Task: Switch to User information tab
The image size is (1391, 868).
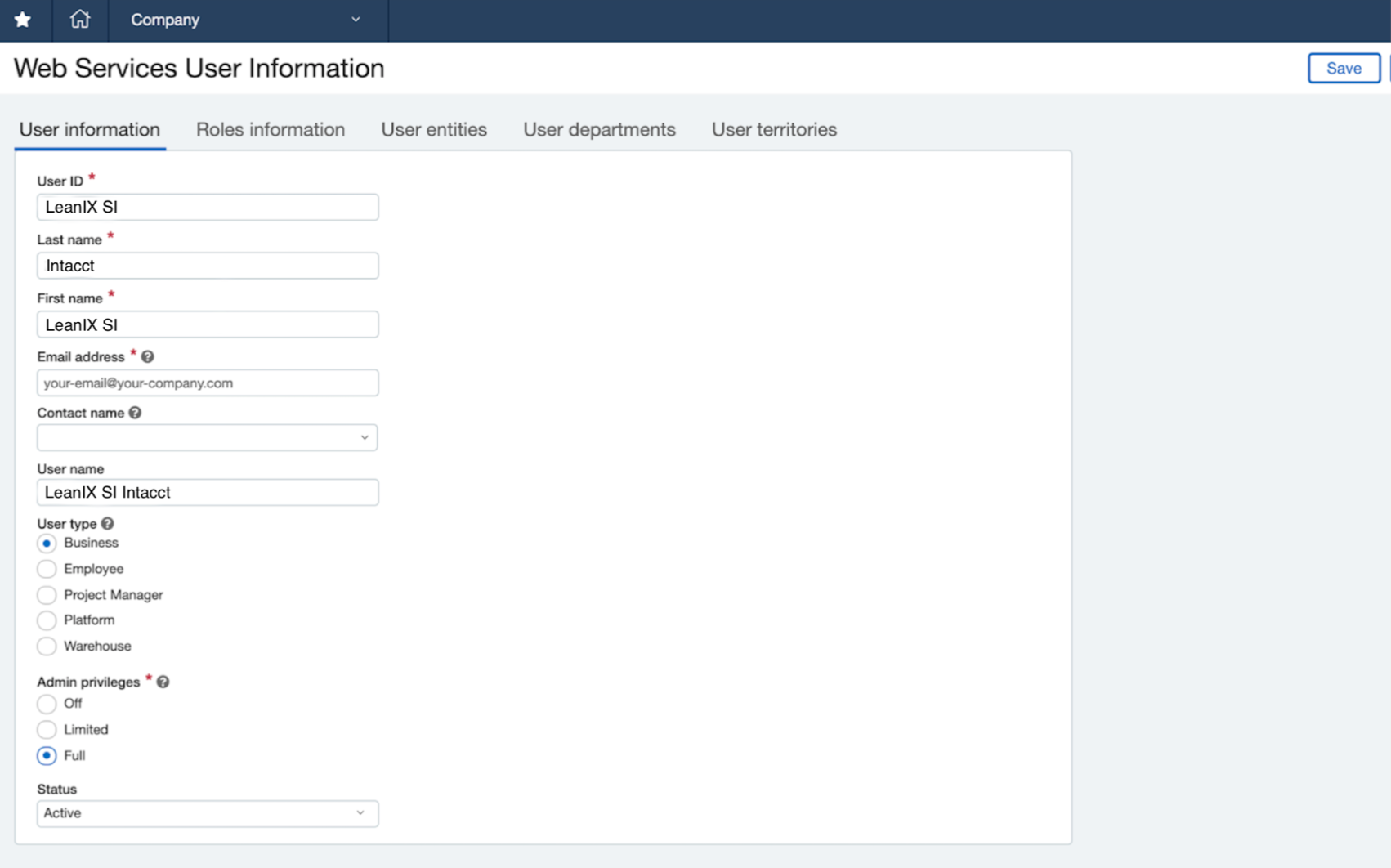Action: (x=90, y=129)
